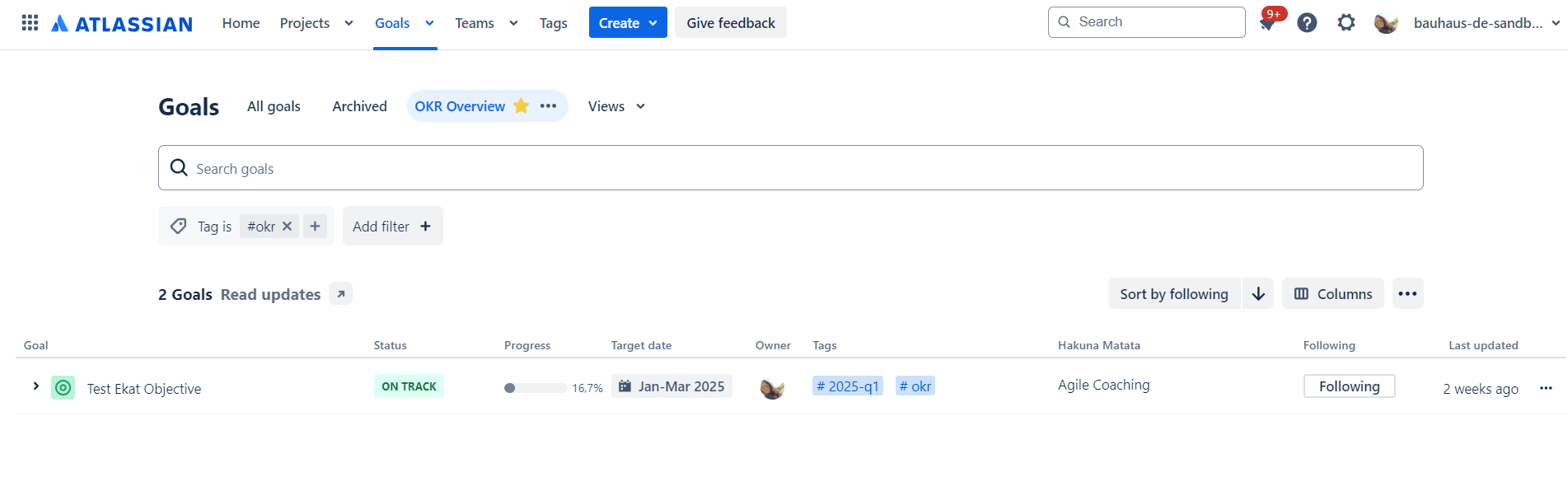Open the settings gear icon
The image size is (1568, 477).
click(1346, 22)
